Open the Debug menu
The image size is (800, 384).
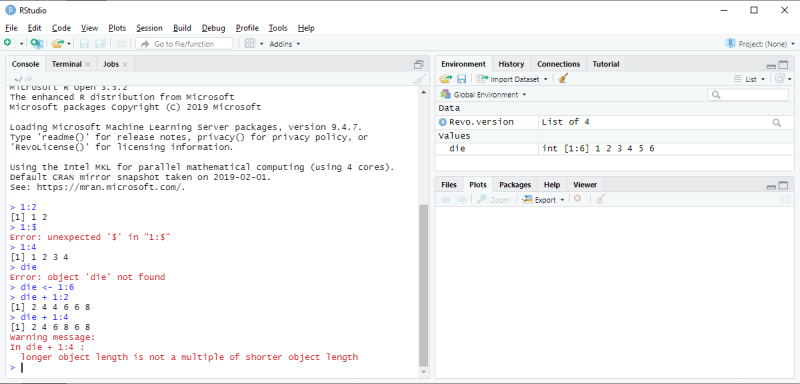(213, 28)
